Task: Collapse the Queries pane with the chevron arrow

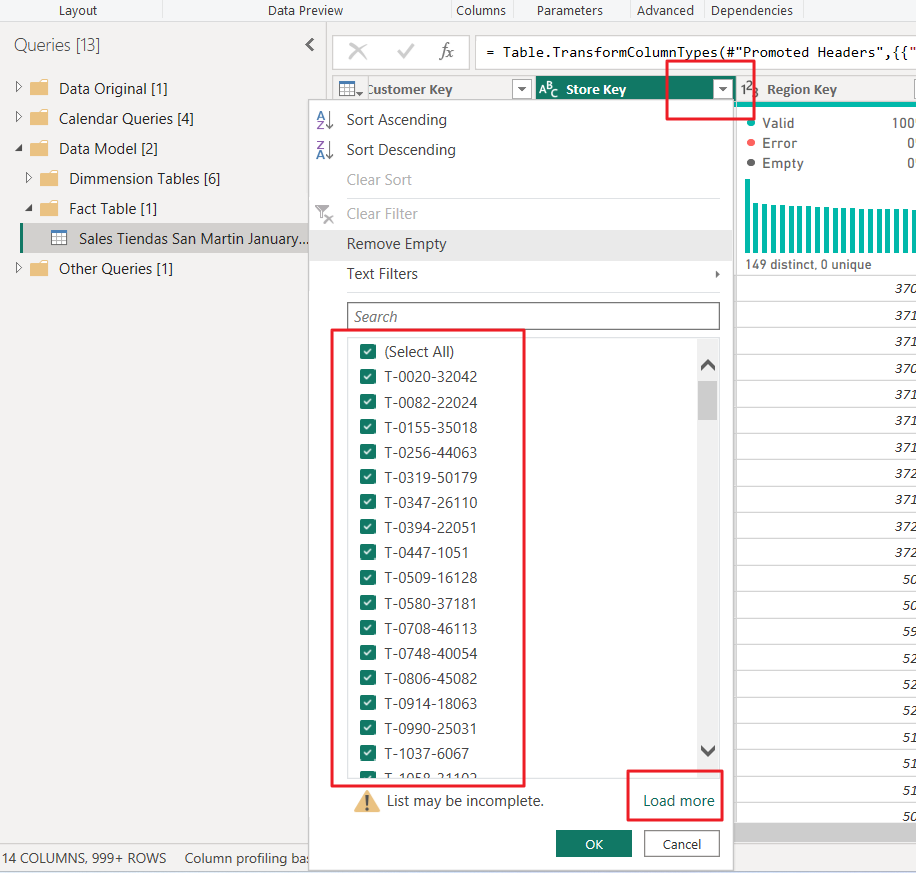Action: pyautogui.click(x=310, y=45)
